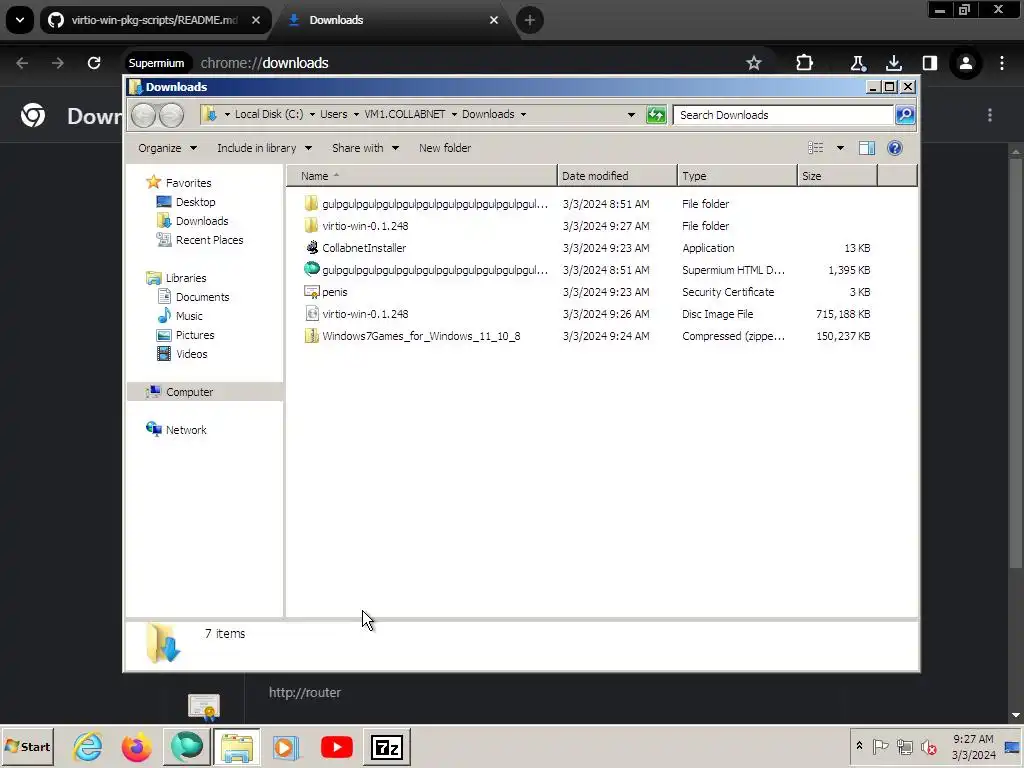
Task: Click Search Downloads input field
Action: (783, 115)
